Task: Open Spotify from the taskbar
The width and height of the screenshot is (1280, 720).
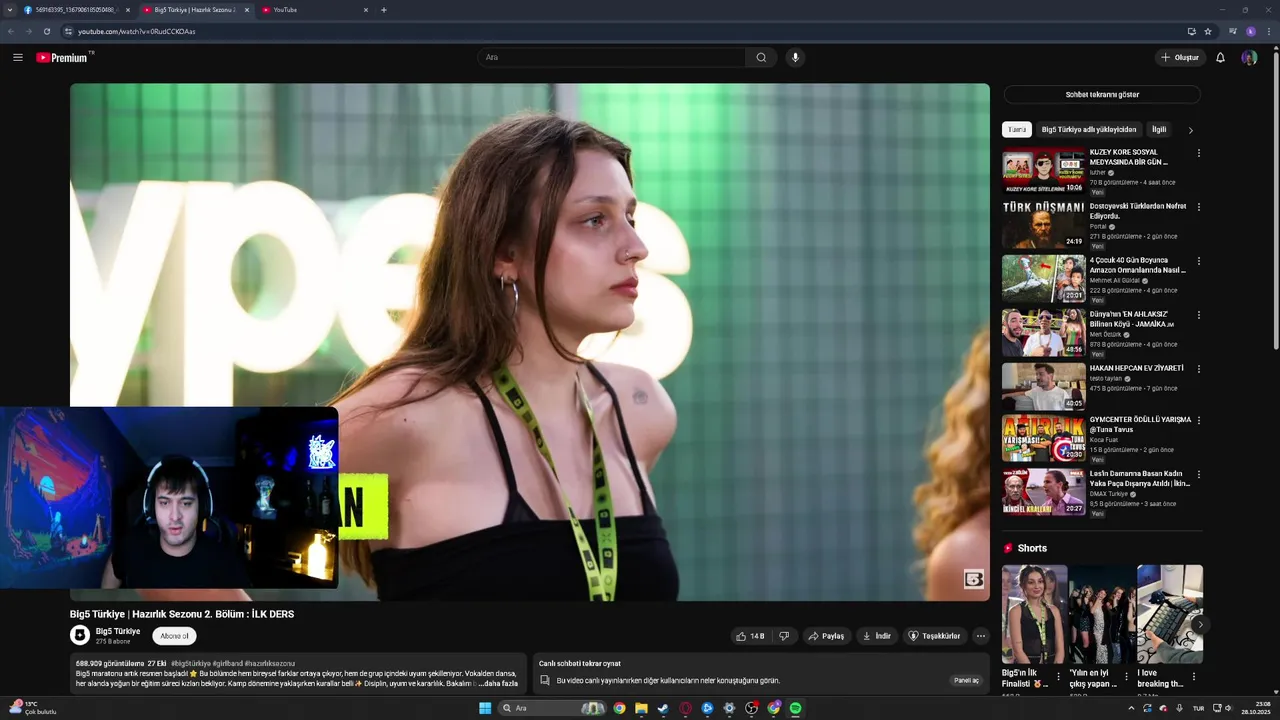Action: pyautogui.click(x=795, y=708)
